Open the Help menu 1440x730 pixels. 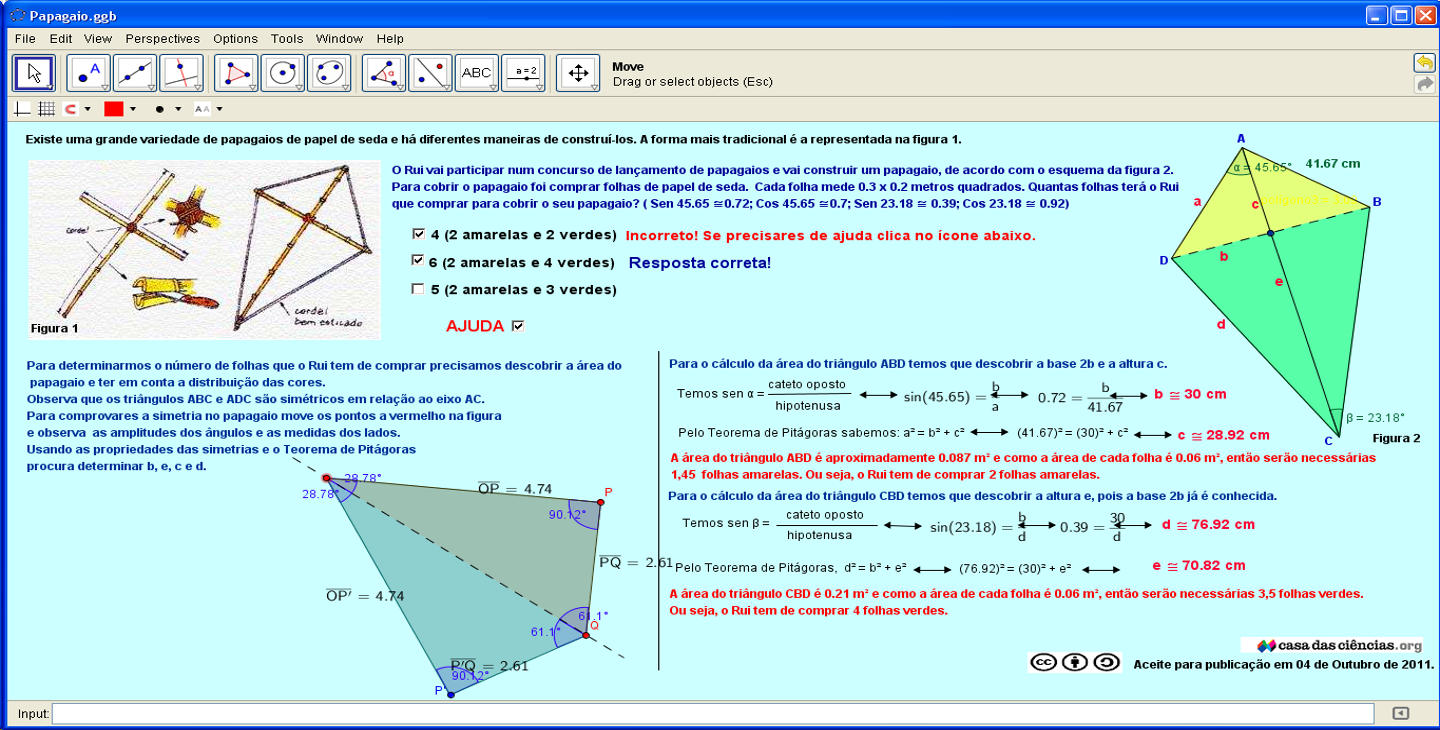click(x=390, y=39)
